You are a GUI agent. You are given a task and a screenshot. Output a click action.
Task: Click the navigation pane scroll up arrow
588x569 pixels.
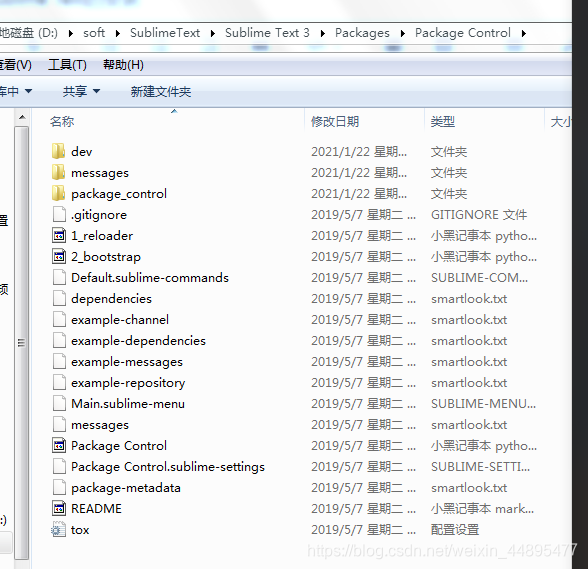(22, 117)
